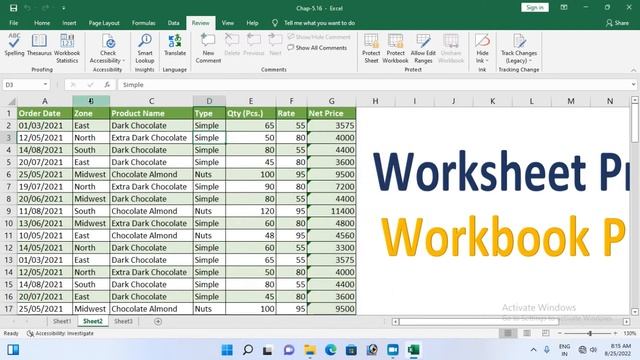Select row 9 header
Viewport: 640px width, 360px height.
[8, 211]
